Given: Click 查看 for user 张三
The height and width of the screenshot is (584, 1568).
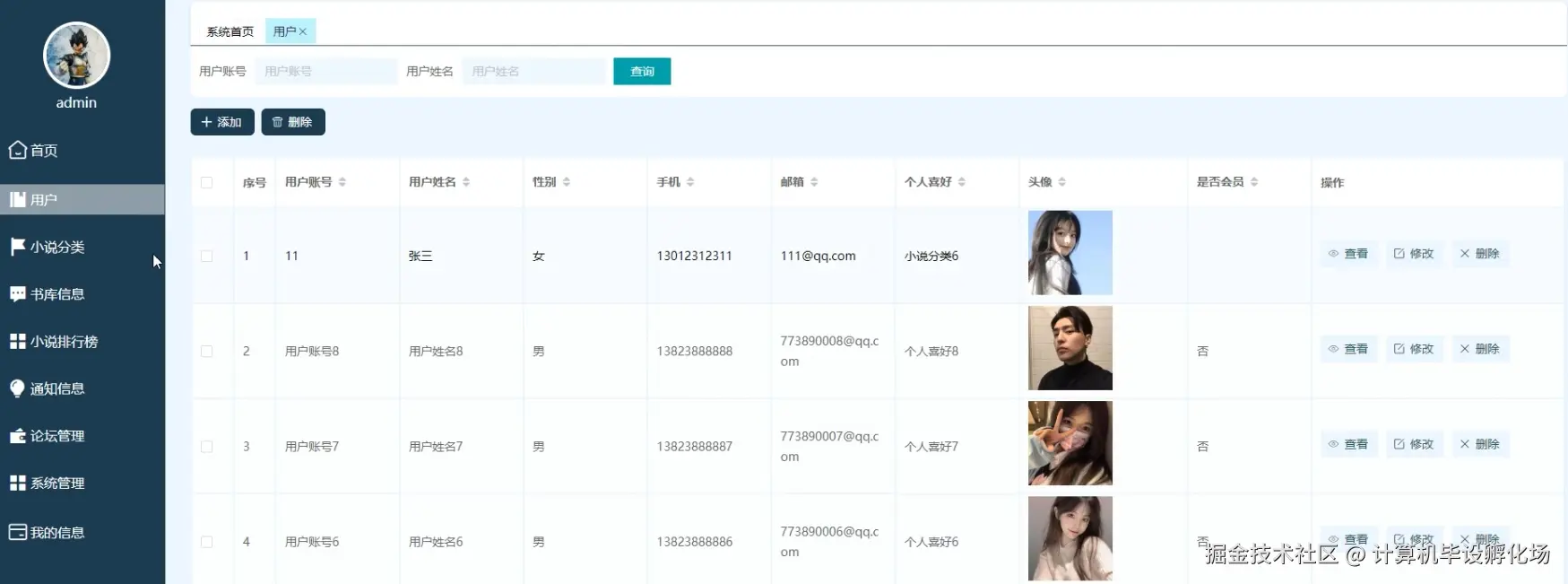Looking at the screenshot, I should 1348,254.
